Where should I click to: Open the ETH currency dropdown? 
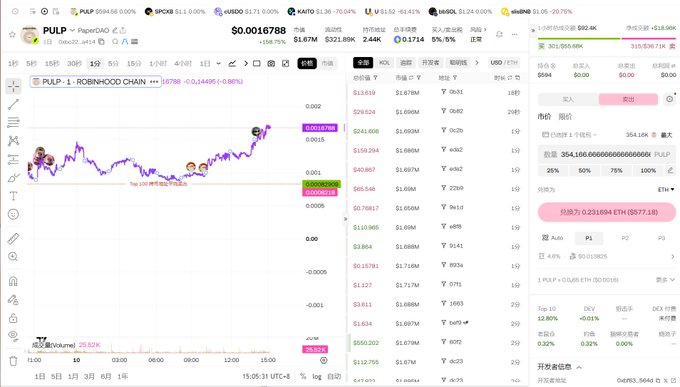(x=666, y=190)
